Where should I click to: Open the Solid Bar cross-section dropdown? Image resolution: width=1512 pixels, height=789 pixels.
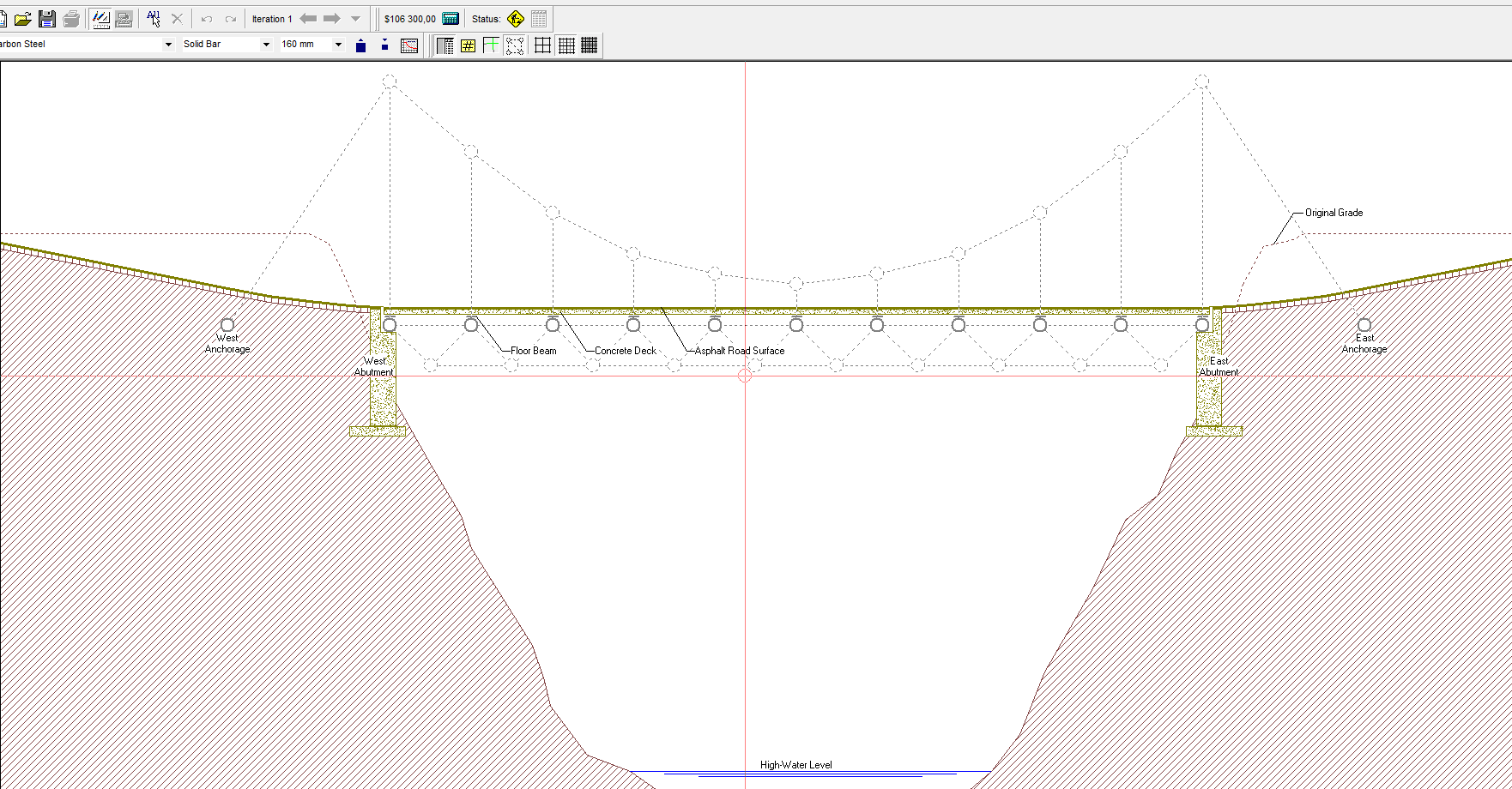click(x=266, y=45)
